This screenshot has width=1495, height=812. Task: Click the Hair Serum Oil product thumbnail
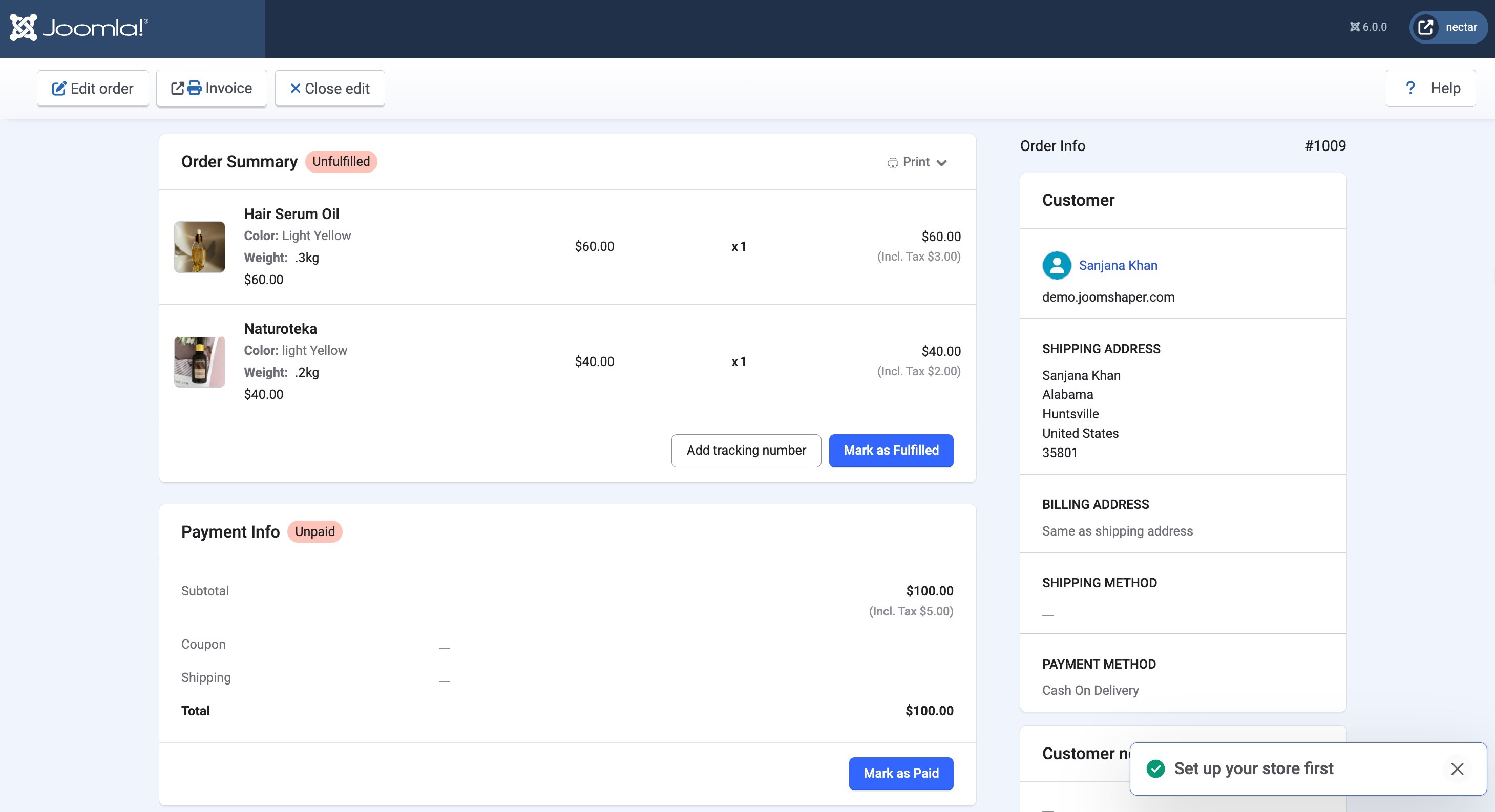200,247
